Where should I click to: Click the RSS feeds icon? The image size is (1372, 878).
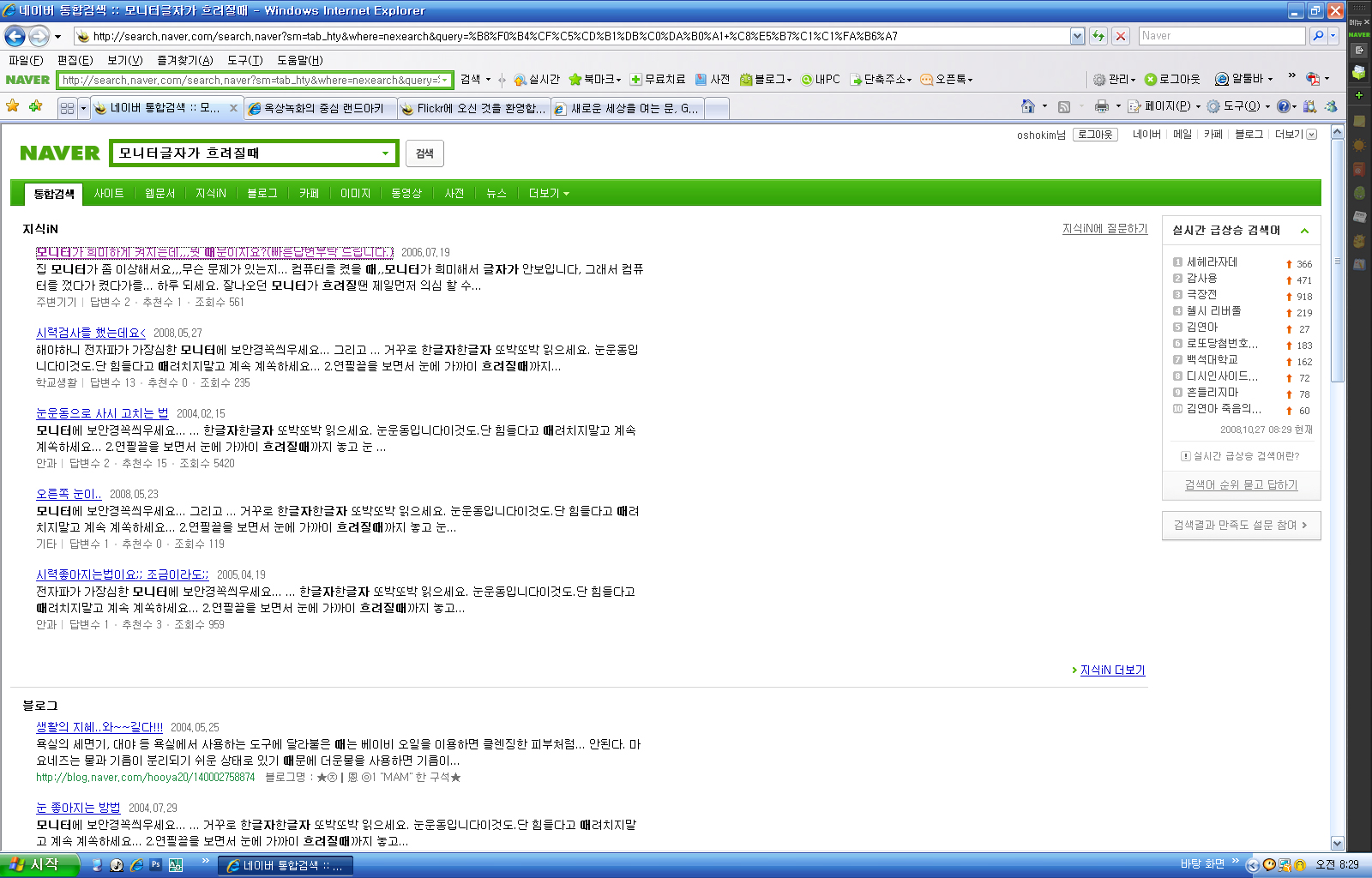click(x=1064, y=107)
